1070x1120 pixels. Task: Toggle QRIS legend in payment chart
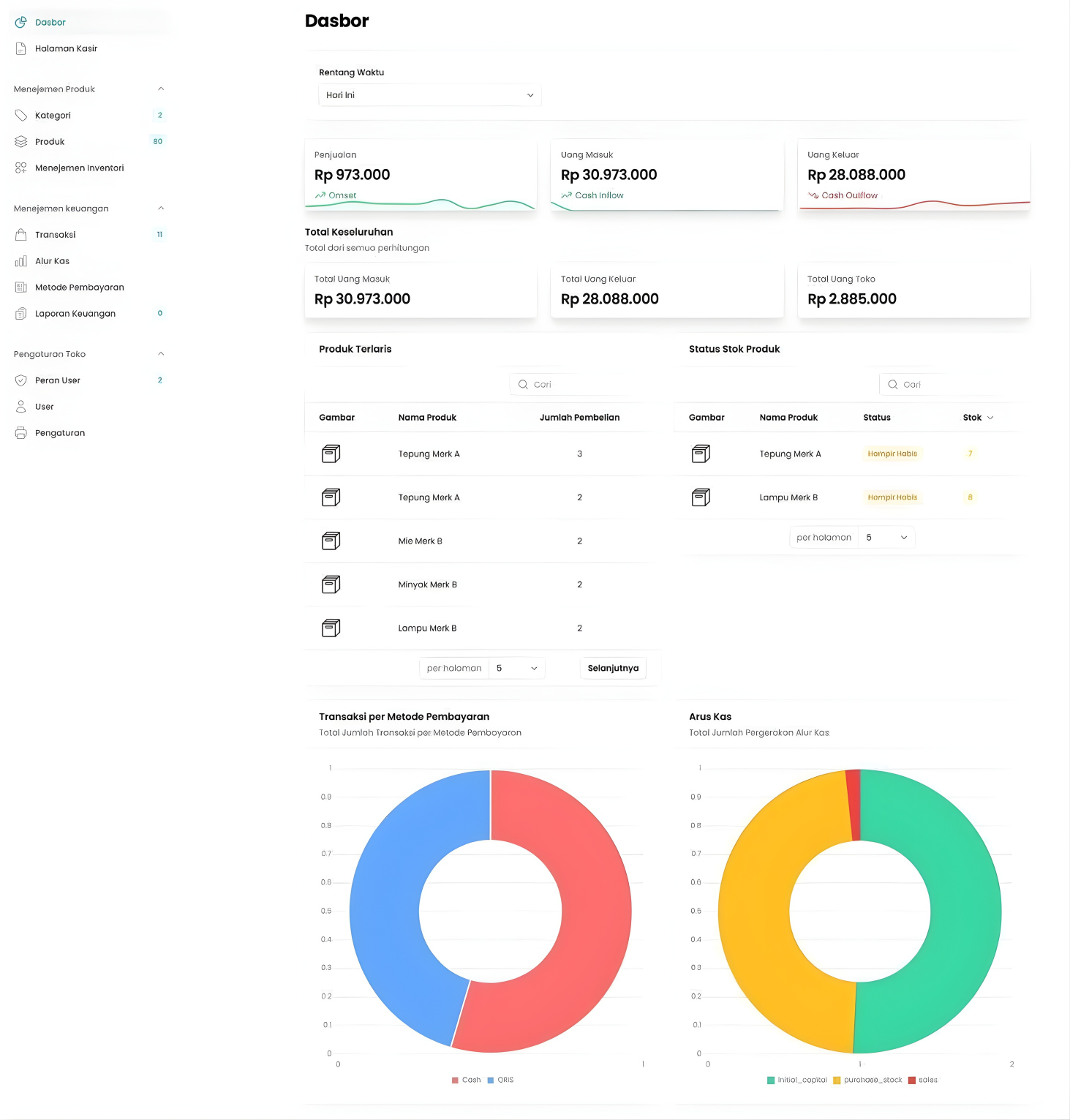pos(501,1080)
